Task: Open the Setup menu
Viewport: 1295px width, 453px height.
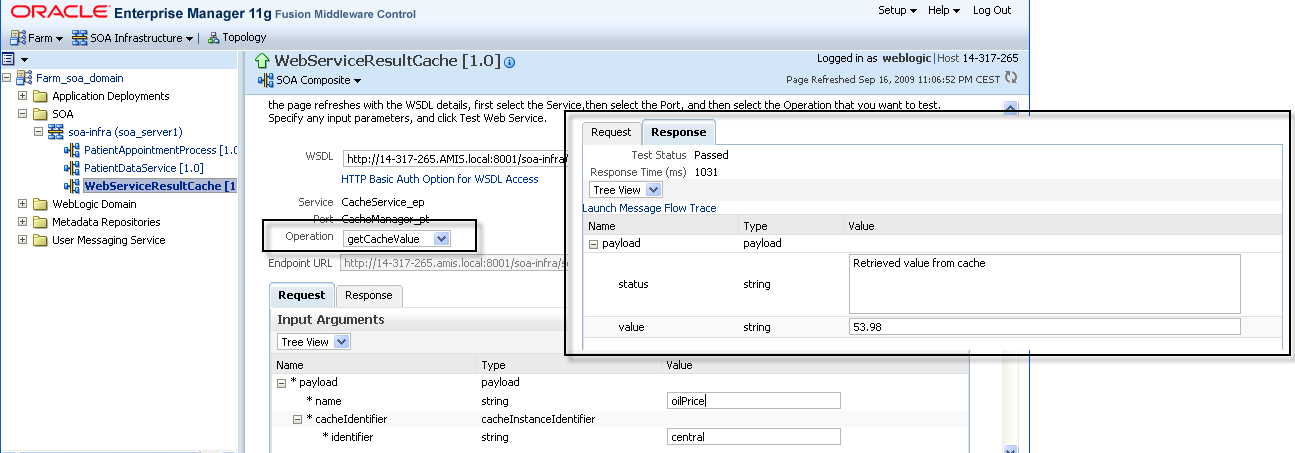Action: (897, 10)
